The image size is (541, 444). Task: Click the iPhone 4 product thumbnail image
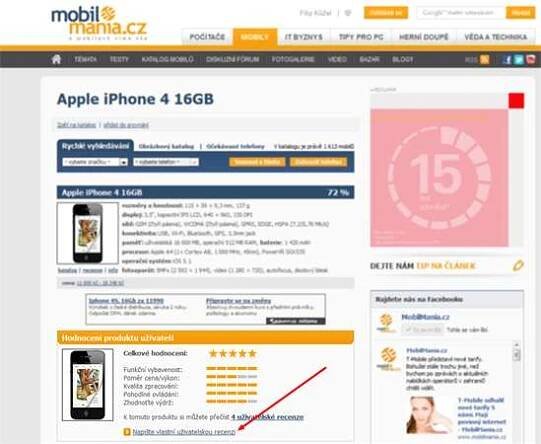88,233
